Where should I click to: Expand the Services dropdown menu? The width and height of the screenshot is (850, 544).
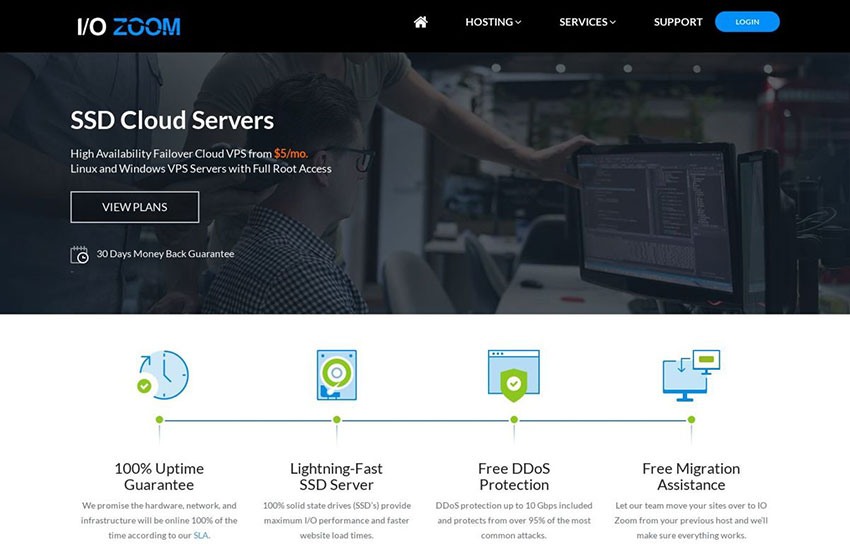click(x=587, y=22)
